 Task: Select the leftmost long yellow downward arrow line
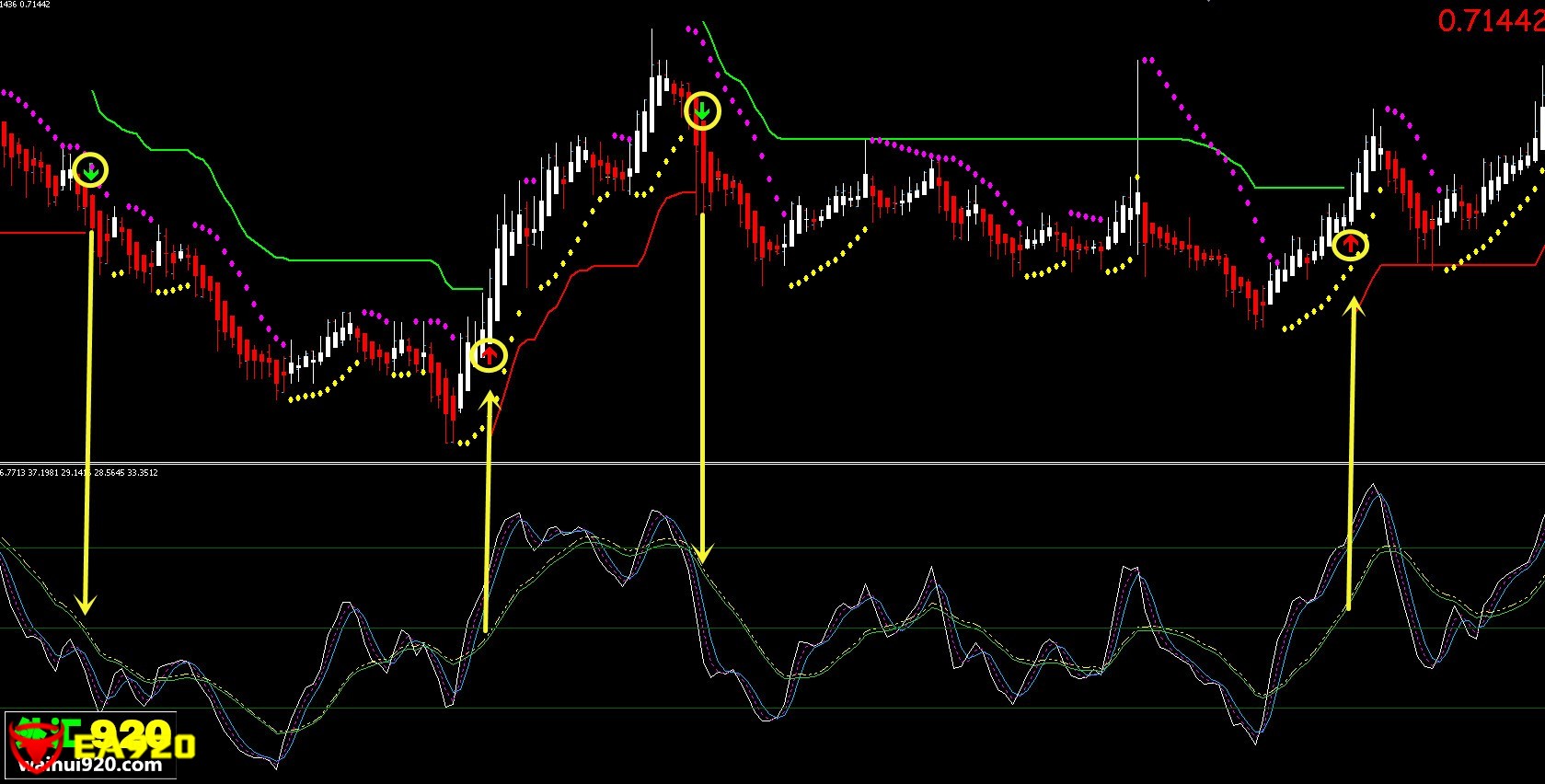coord(88,414)
